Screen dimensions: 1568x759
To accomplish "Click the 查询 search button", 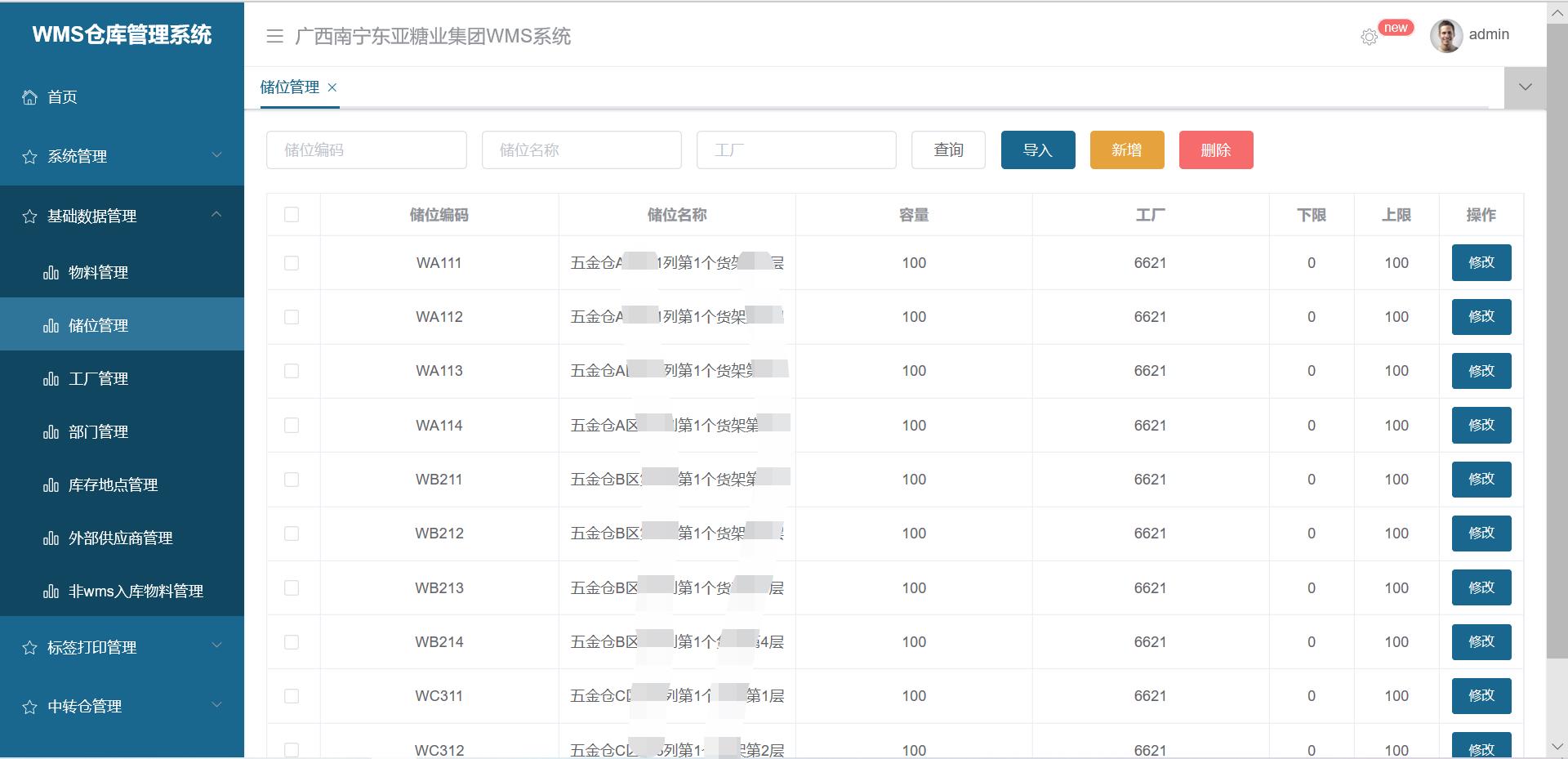I will (x=947, y=150).
